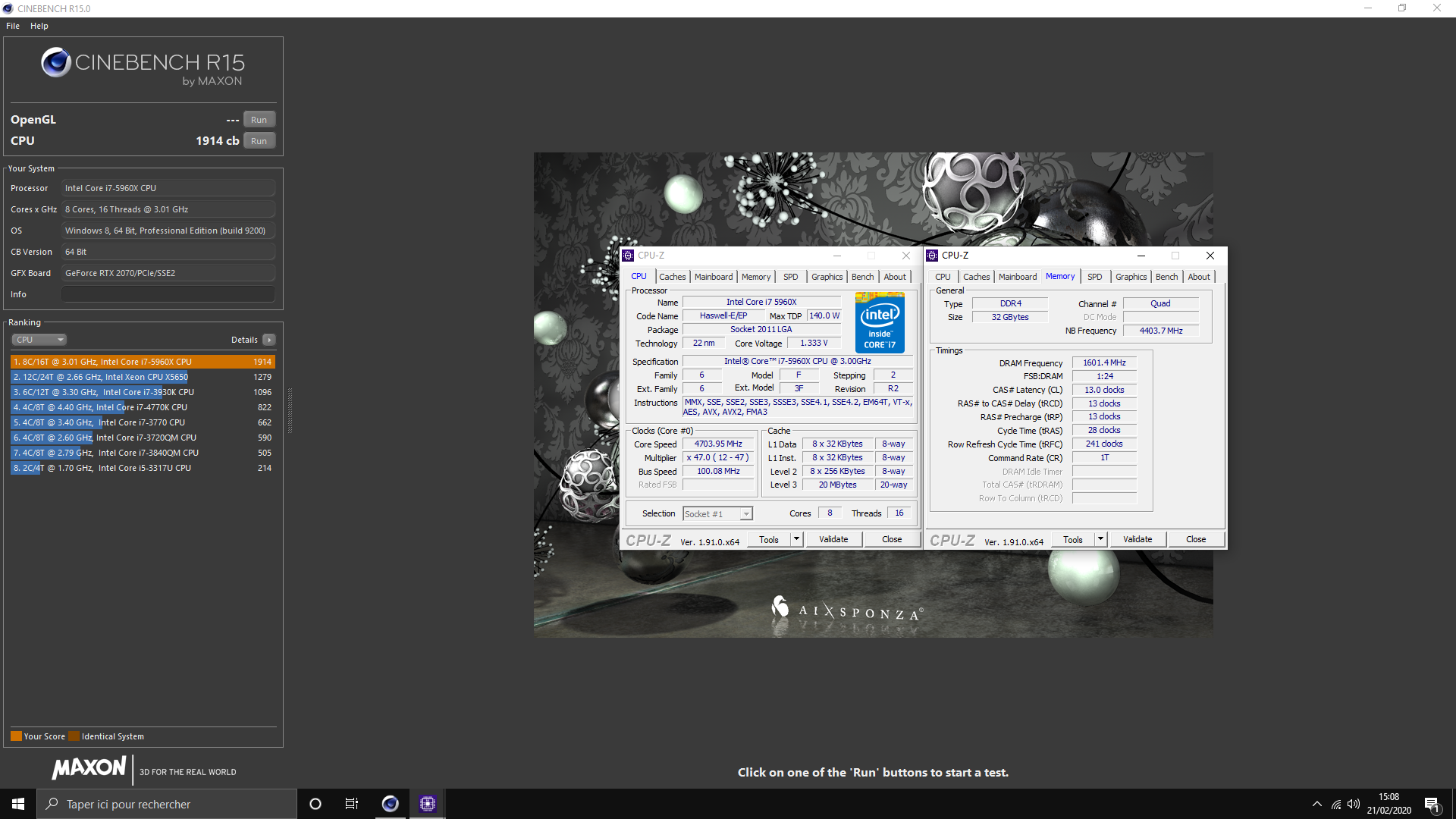The width and height of the screenshot is (1456, 819).
Task: Switch to CPU tab in right CPU-Z window
Action: click(x=943, y=277)
